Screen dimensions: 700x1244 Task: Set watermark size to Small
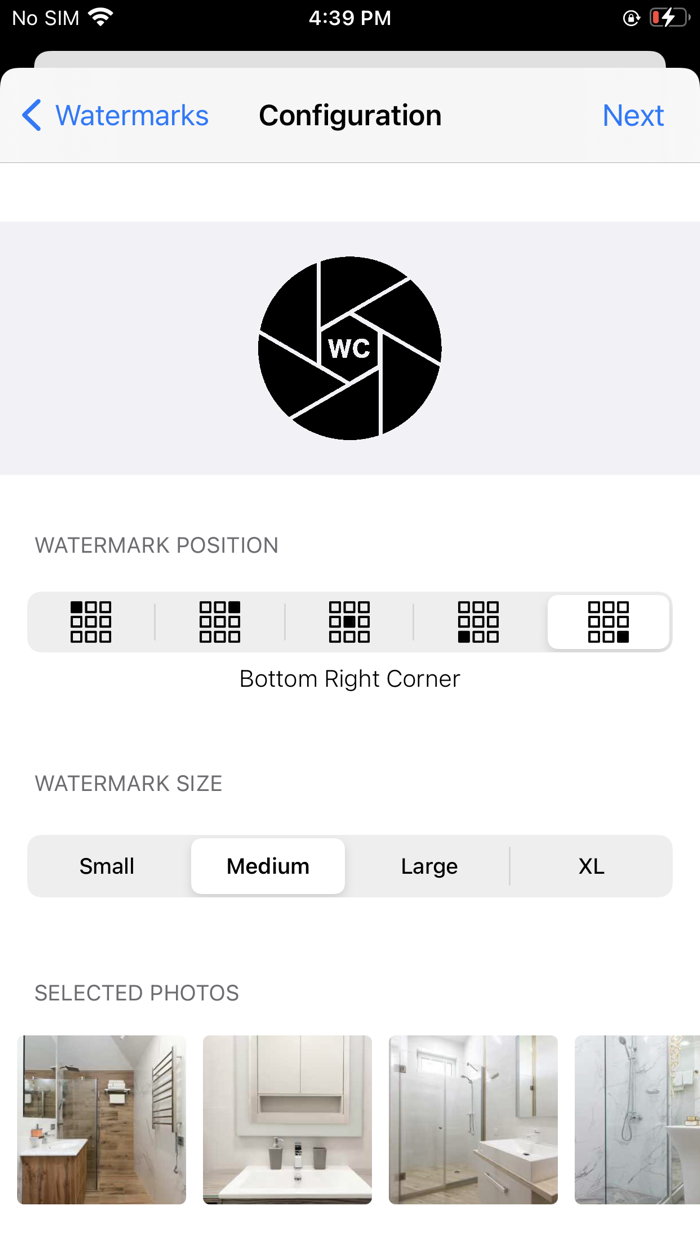107,866
